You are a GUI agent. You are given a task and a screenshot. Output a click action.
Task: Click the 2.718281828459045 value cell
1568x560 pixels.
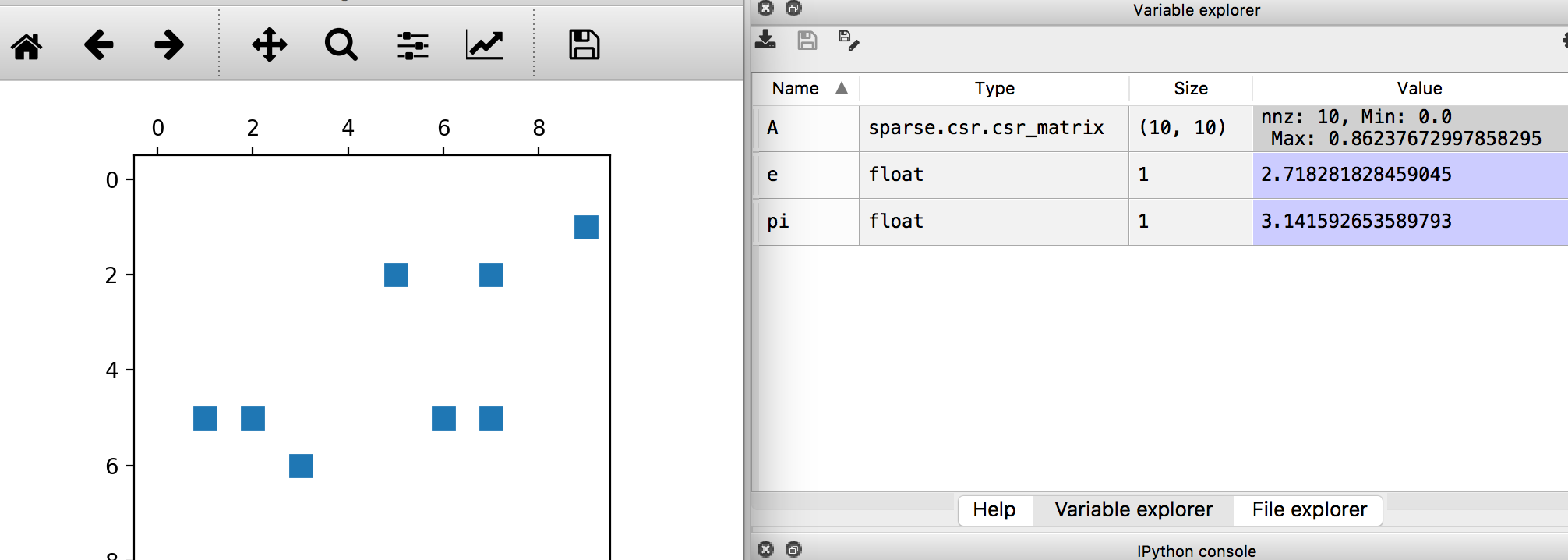(x=1411, y=175)
